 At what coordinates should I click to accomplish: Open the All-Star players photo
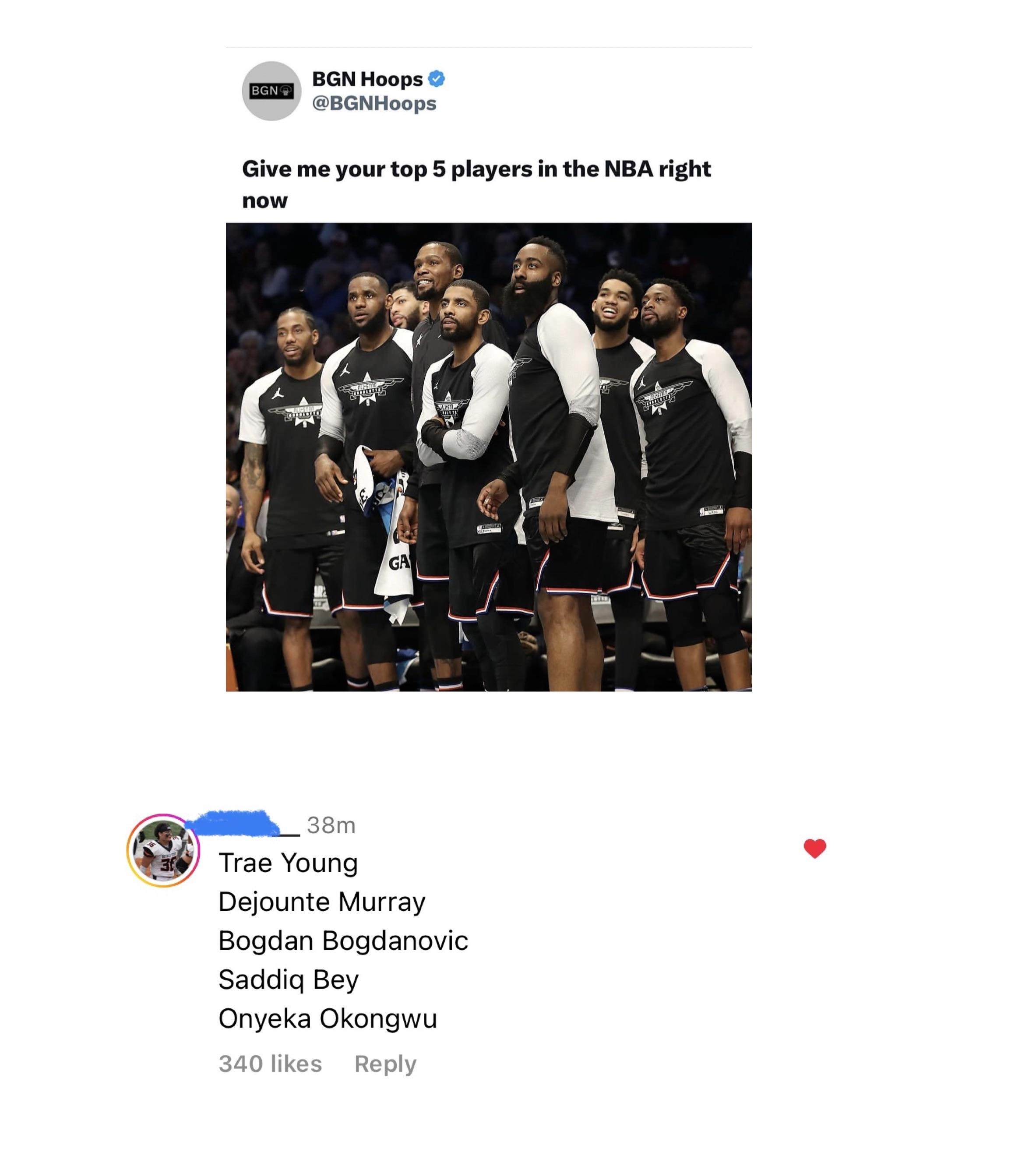(489, 457)
